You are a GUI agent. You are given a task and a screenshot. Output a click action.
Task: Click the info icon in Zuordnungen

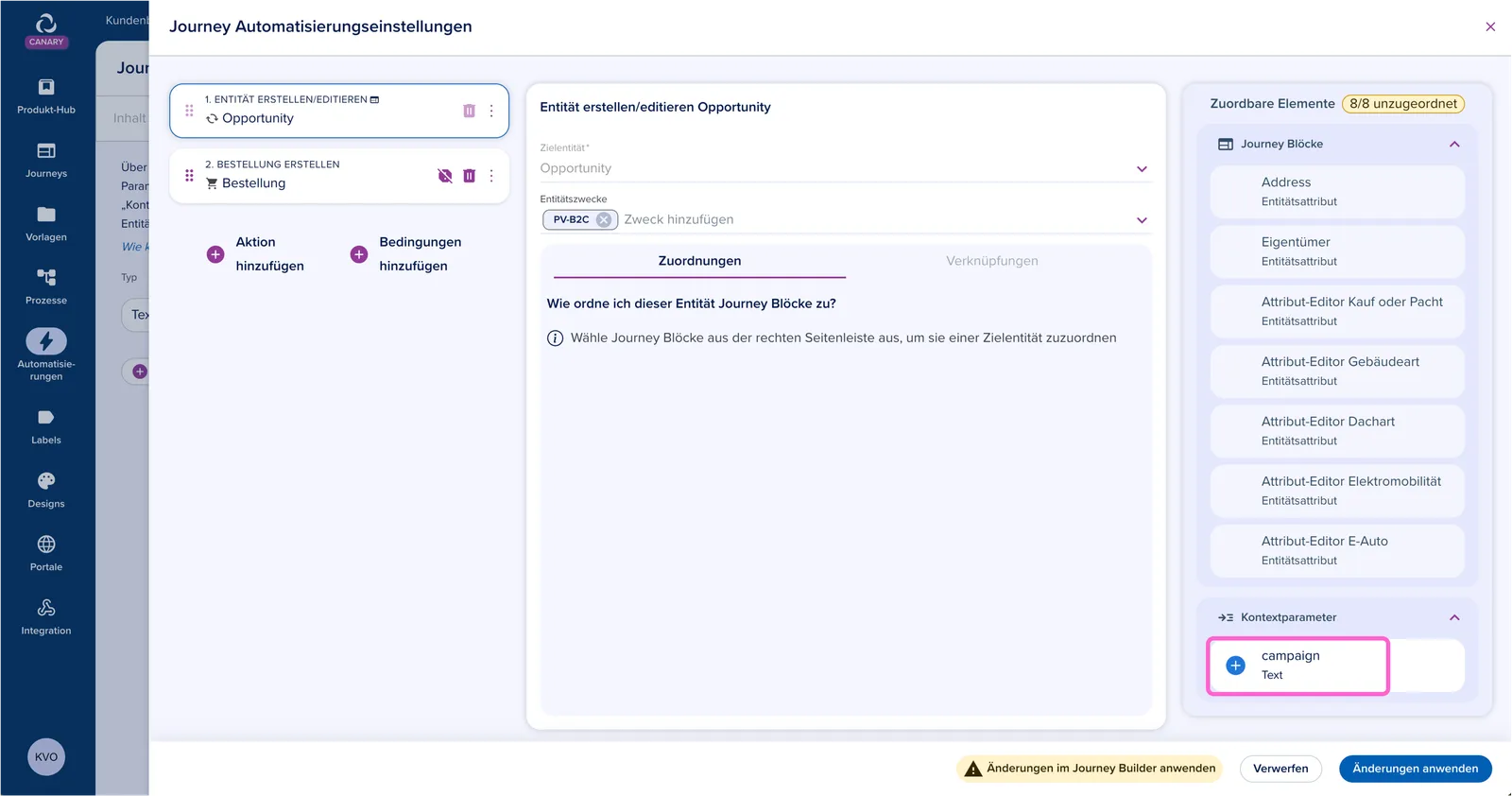(556, 338)
